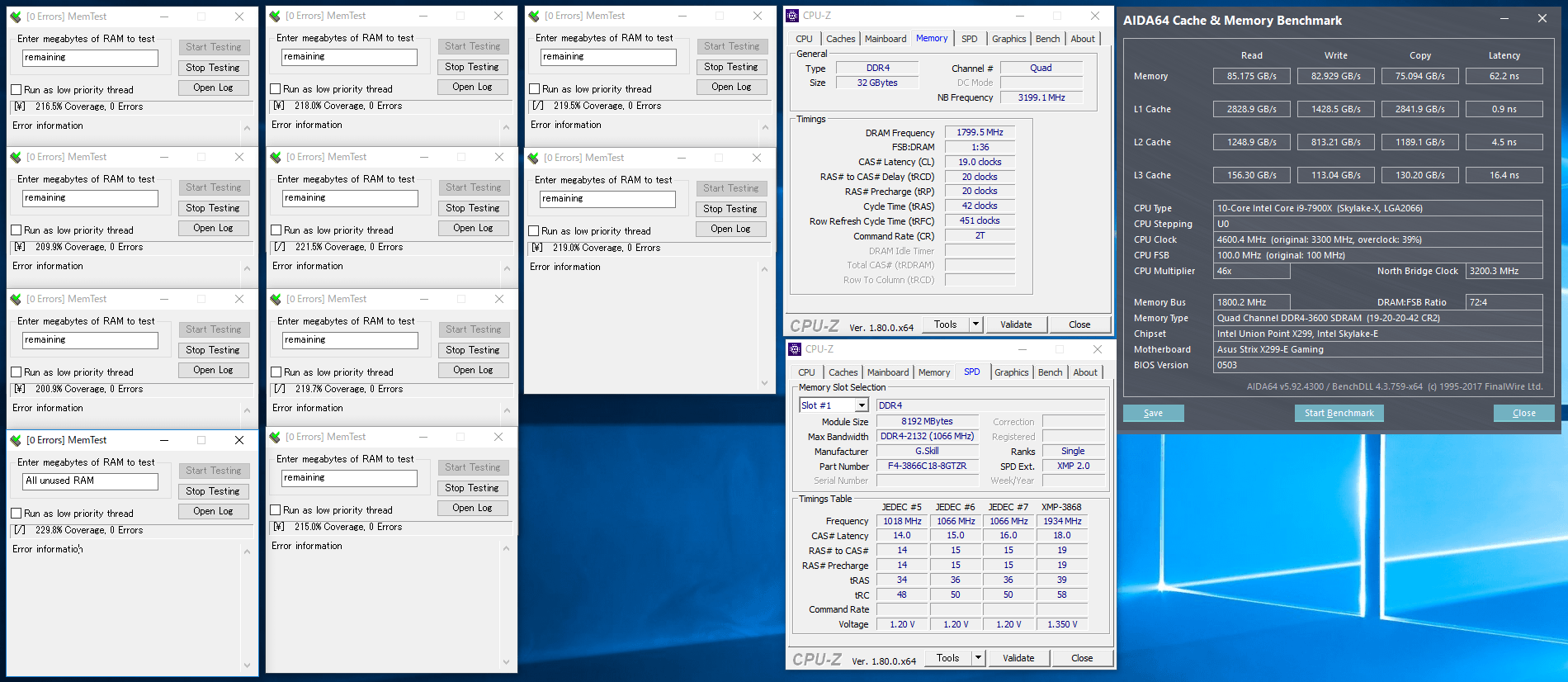Click Validate in CPU-Z Memory window

tap(1016, 324)
